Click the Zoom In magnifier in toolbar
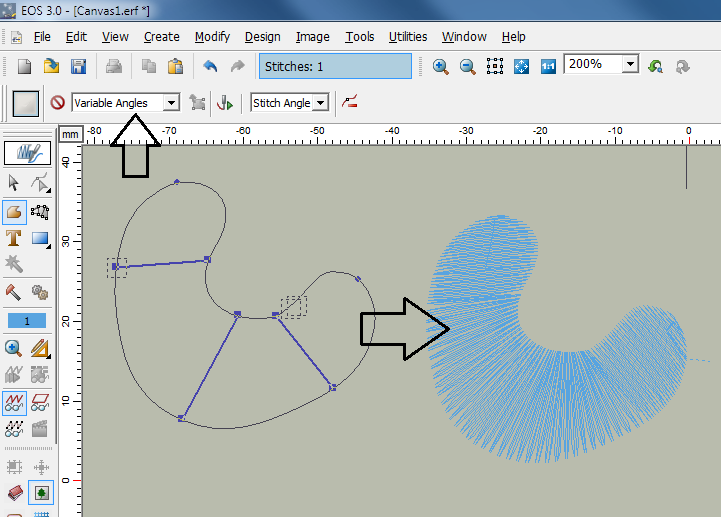 coord(441,67)
